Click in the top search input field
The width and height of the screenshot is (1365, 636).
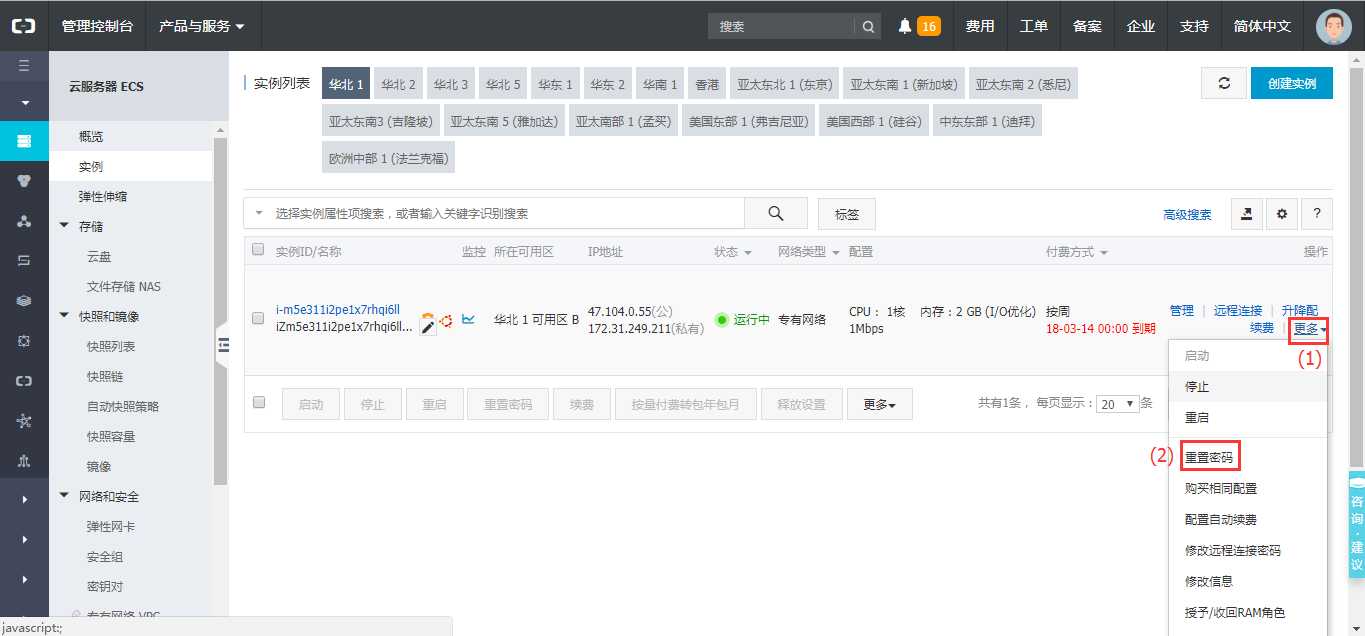coord(781,26)
